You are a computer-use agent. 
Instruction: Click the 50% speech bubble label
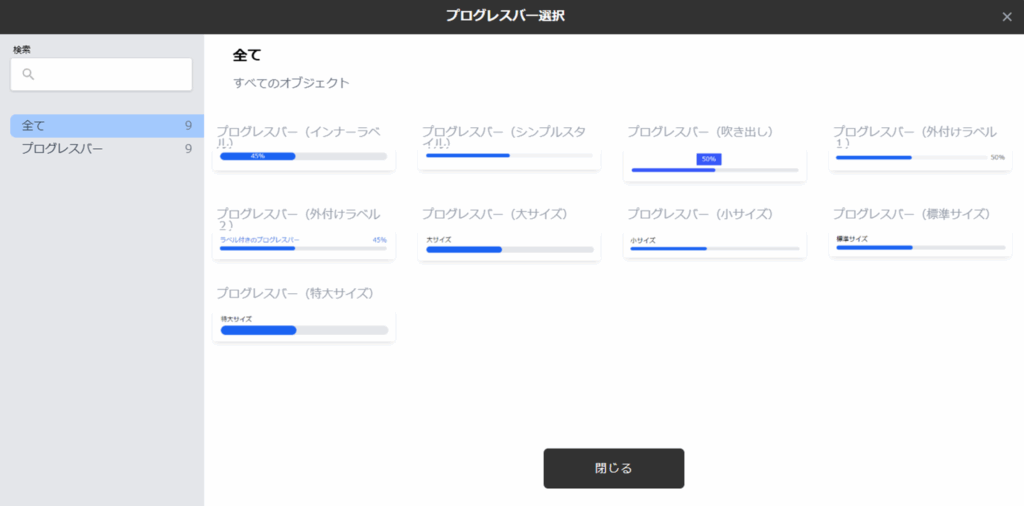(709, 159)
